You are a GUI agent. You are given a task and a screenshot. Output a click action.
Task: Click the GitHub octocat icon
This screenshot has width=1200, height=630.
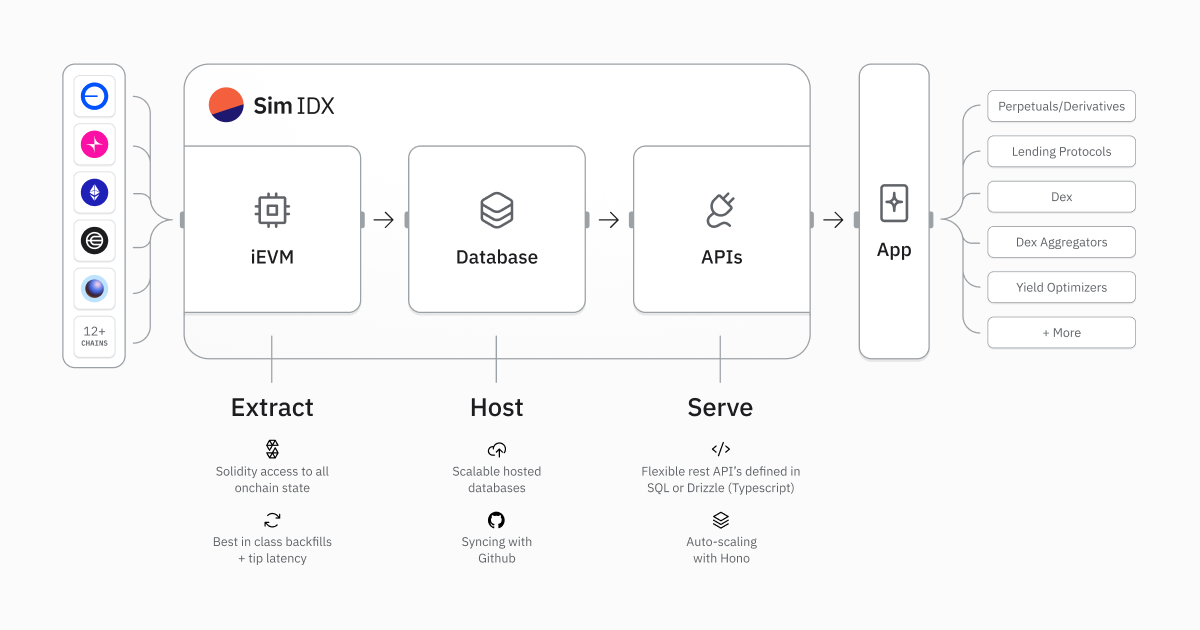click(496, 520)
